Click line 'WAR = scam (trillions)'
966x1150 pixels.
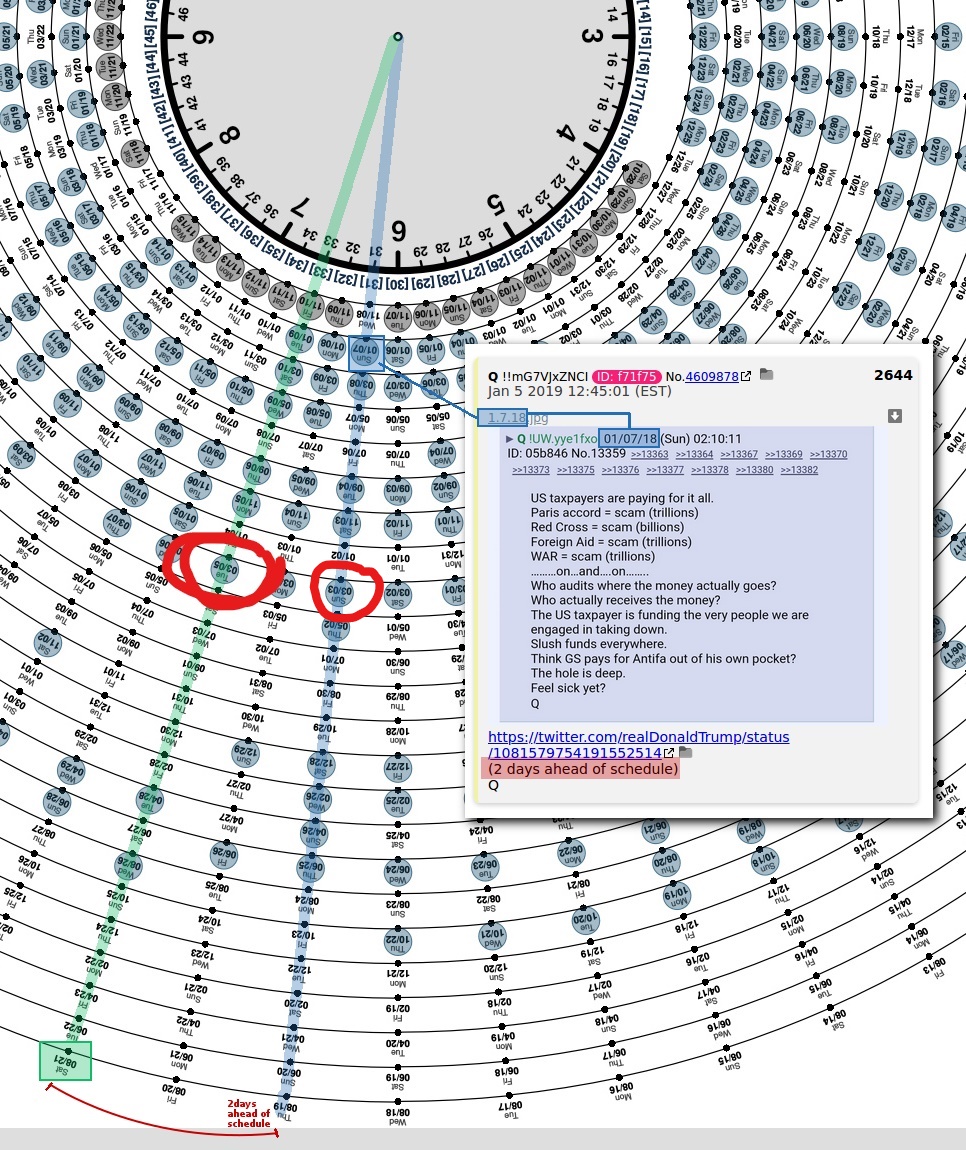click(x=593, y=557)
